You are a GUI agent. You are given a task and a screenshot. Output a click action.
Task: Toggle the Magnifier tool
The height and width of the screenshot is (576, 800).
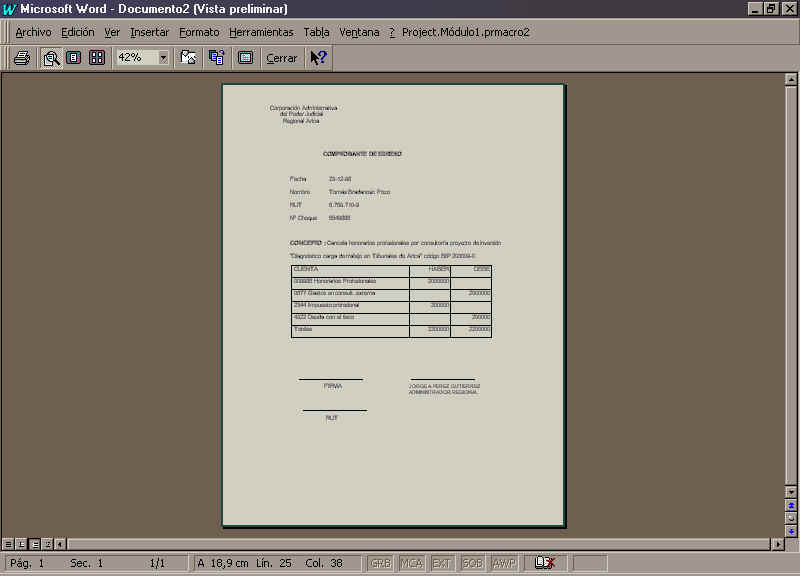click(51, 58)
